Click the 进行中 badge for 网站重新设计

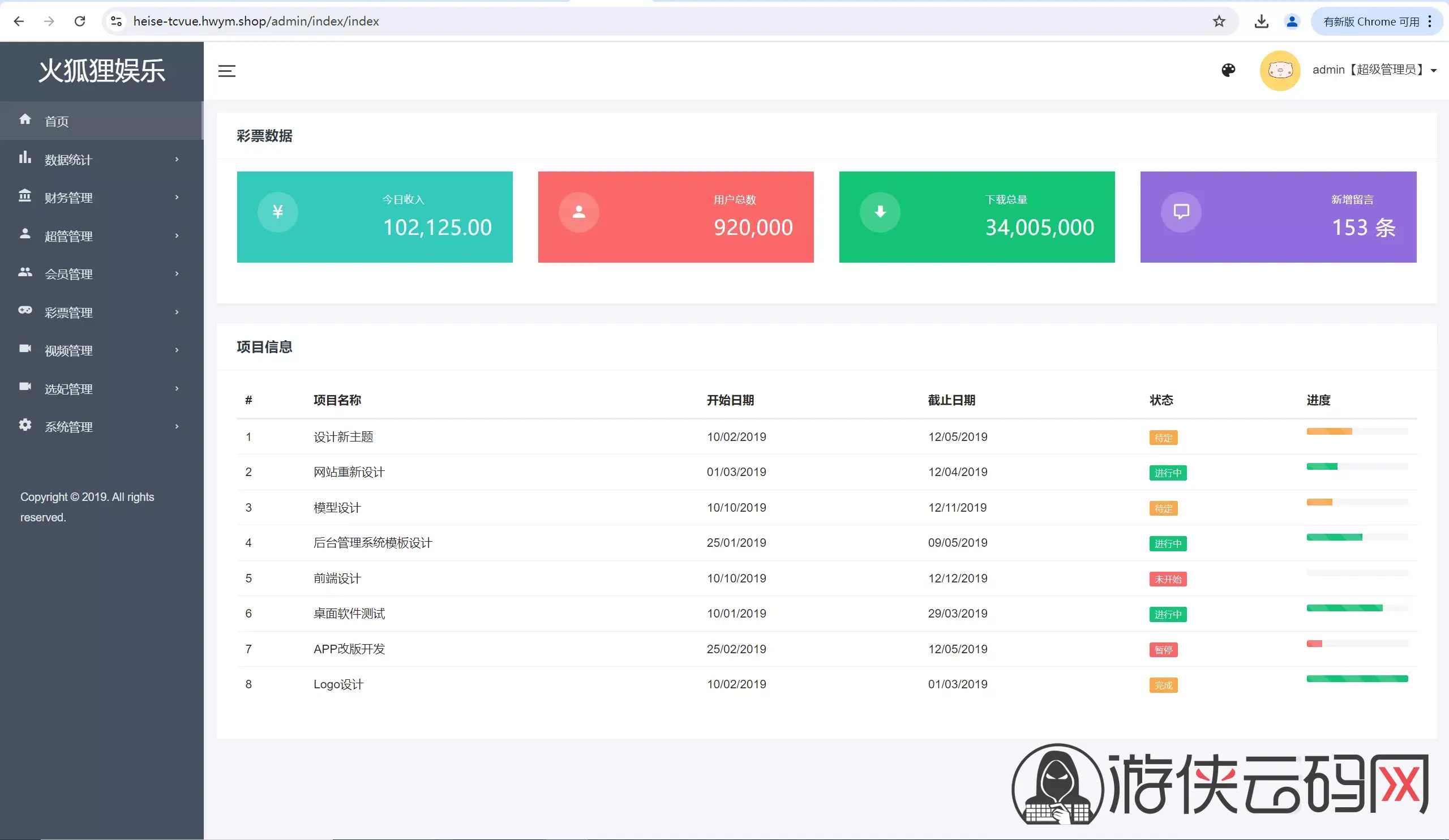click(1167, 473)
